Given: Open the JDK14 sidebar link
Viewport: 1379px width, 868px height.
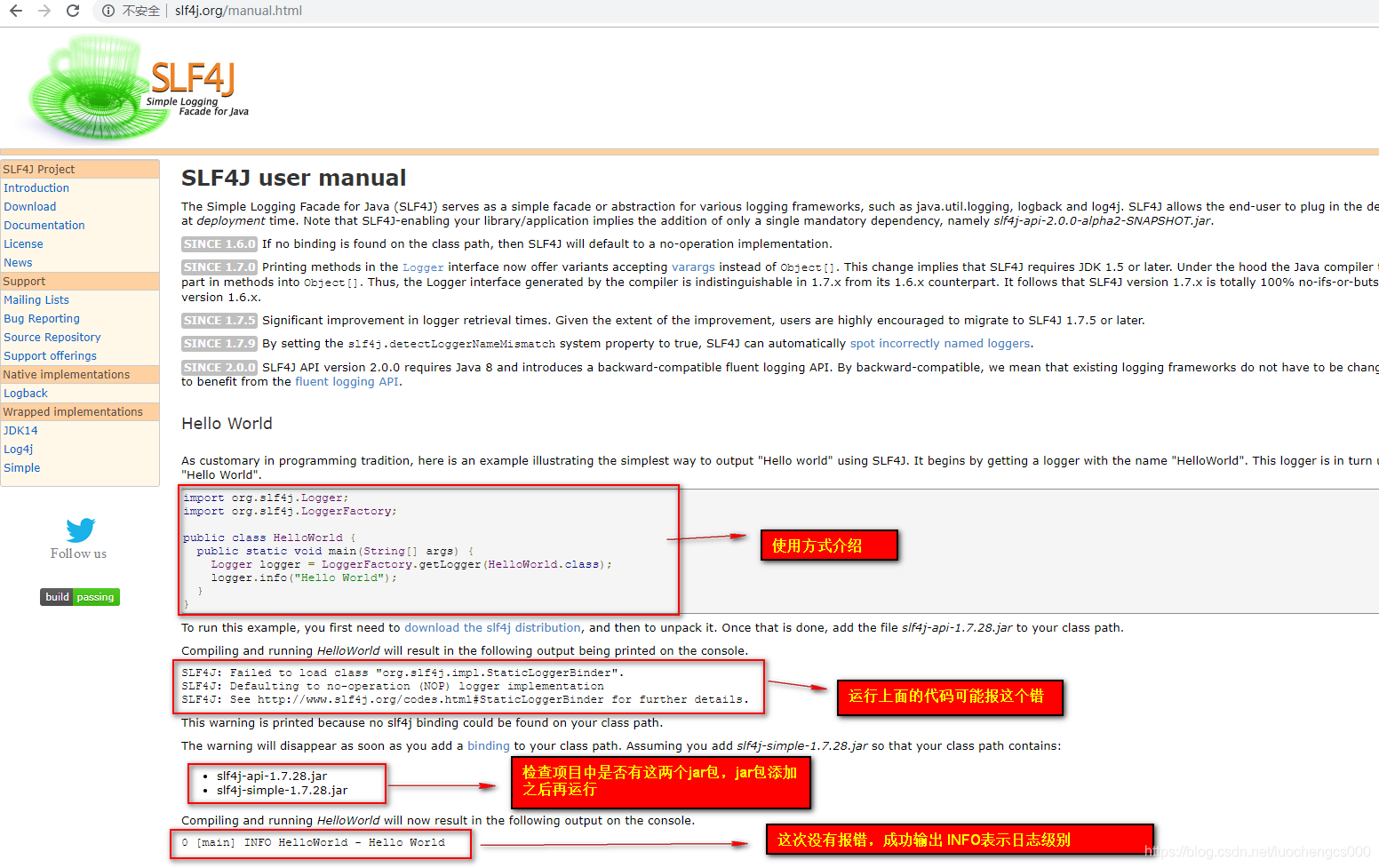Looking at the screenshot, I should coord(20,430).
